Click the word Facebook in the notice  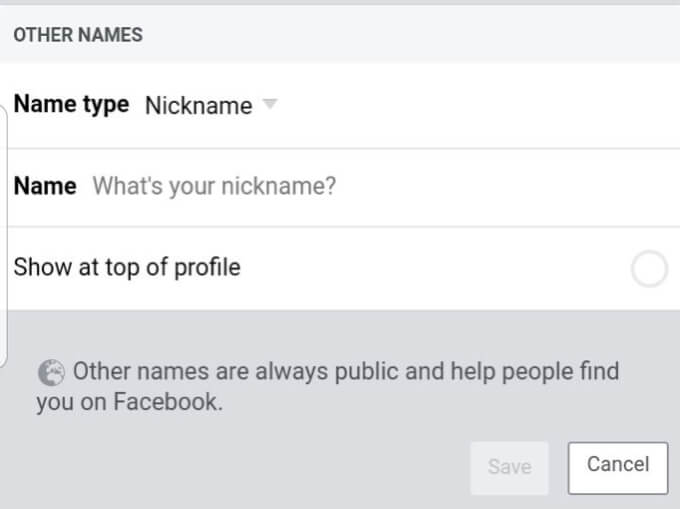coord(166,403)
